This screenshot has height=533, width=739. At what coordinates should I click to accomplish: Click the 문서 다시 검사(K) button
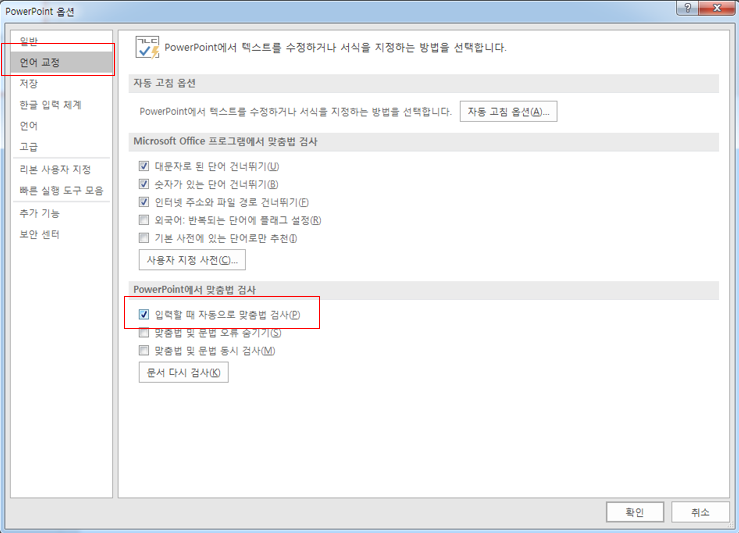(184, 372)
